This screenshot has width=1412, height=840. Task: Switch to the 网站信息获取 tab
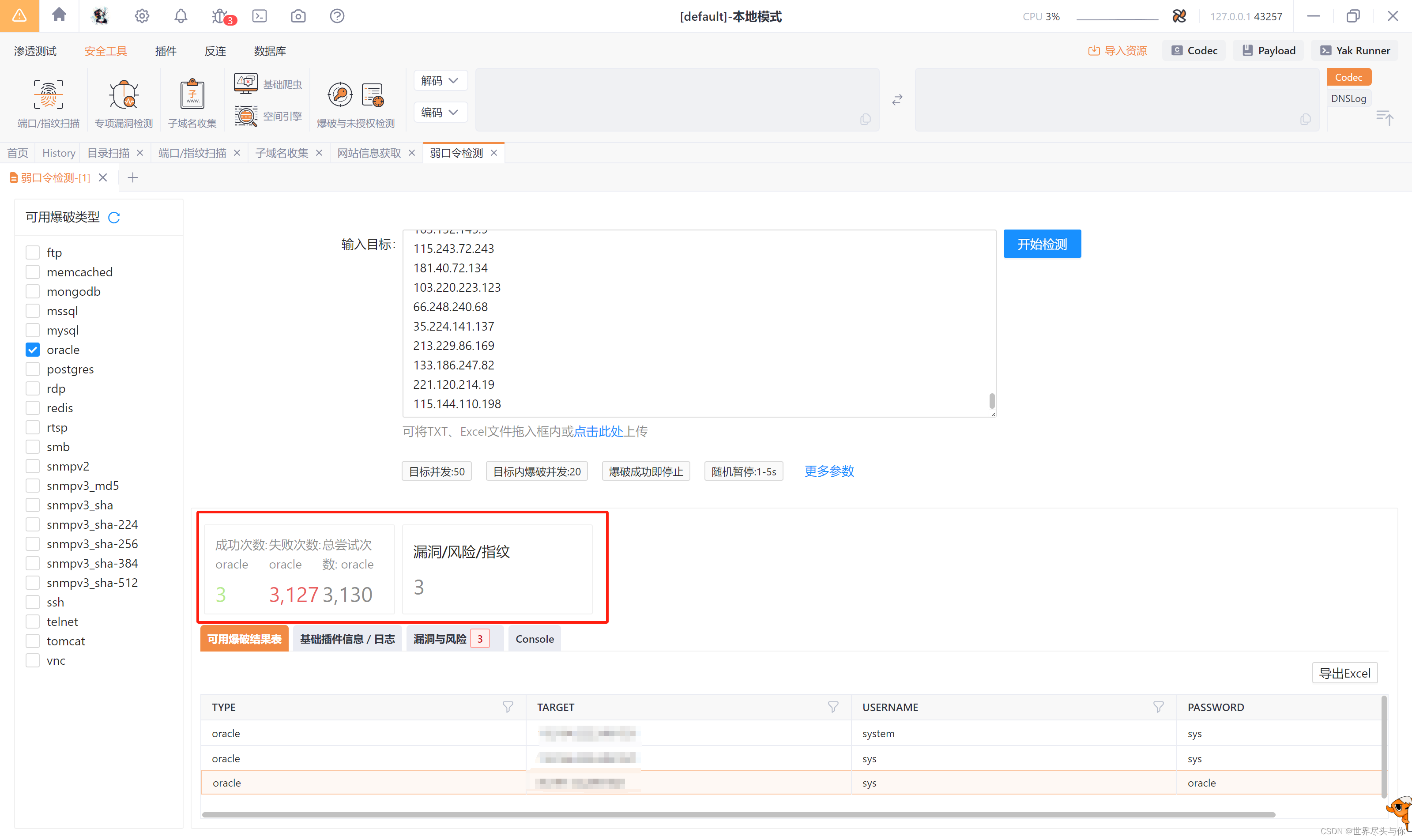click(x=369, y=153)
